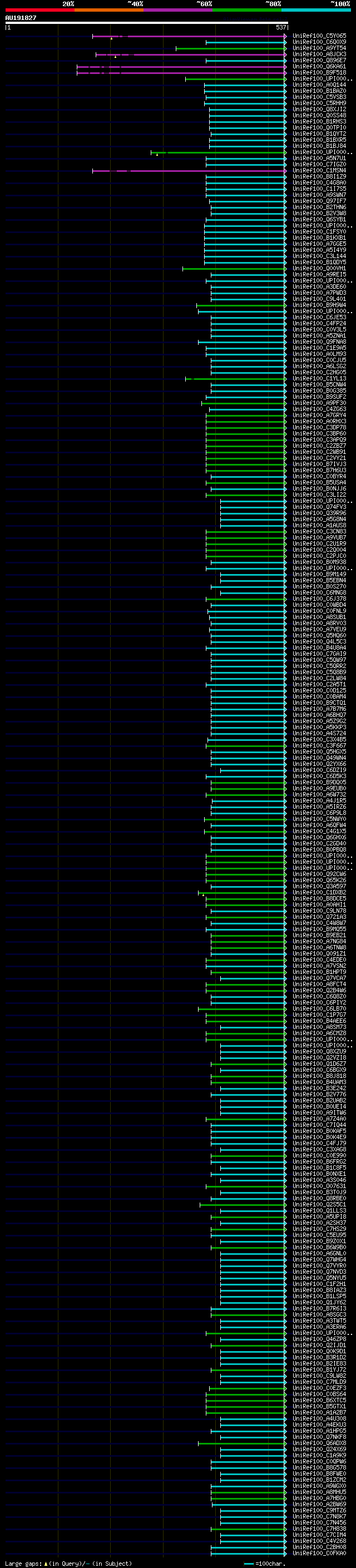
Task: Select label UniRef100_C9L401
Action: coord(319,299)
